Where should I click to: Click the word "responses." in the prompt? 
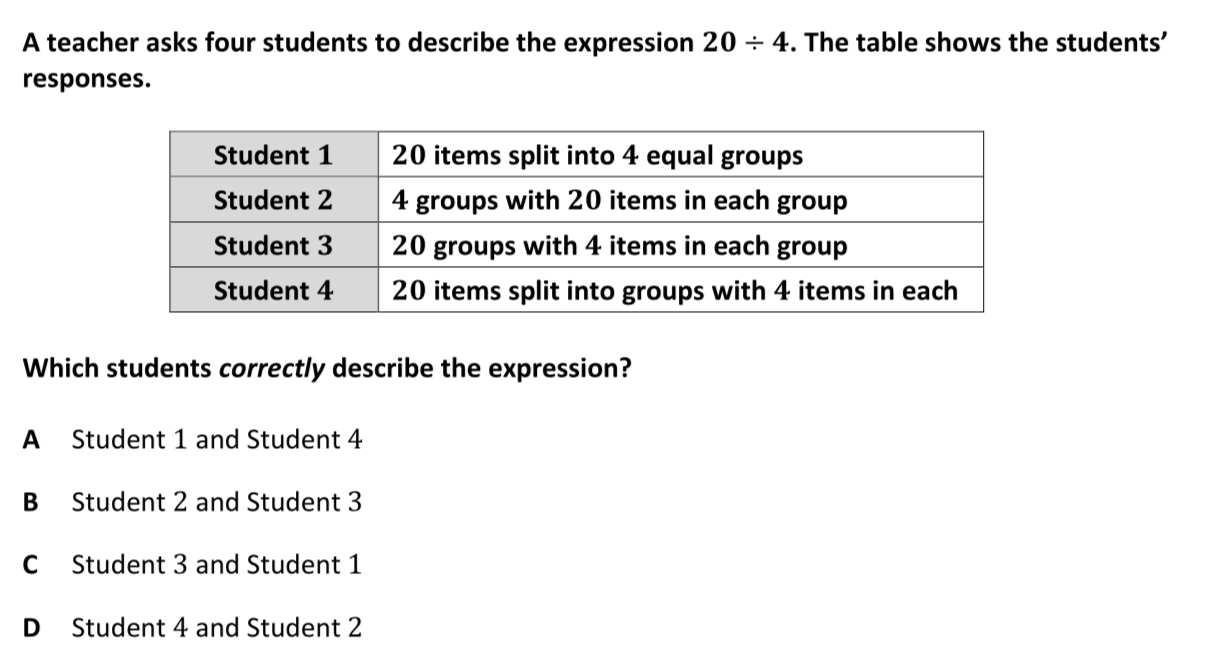[87, 80]
